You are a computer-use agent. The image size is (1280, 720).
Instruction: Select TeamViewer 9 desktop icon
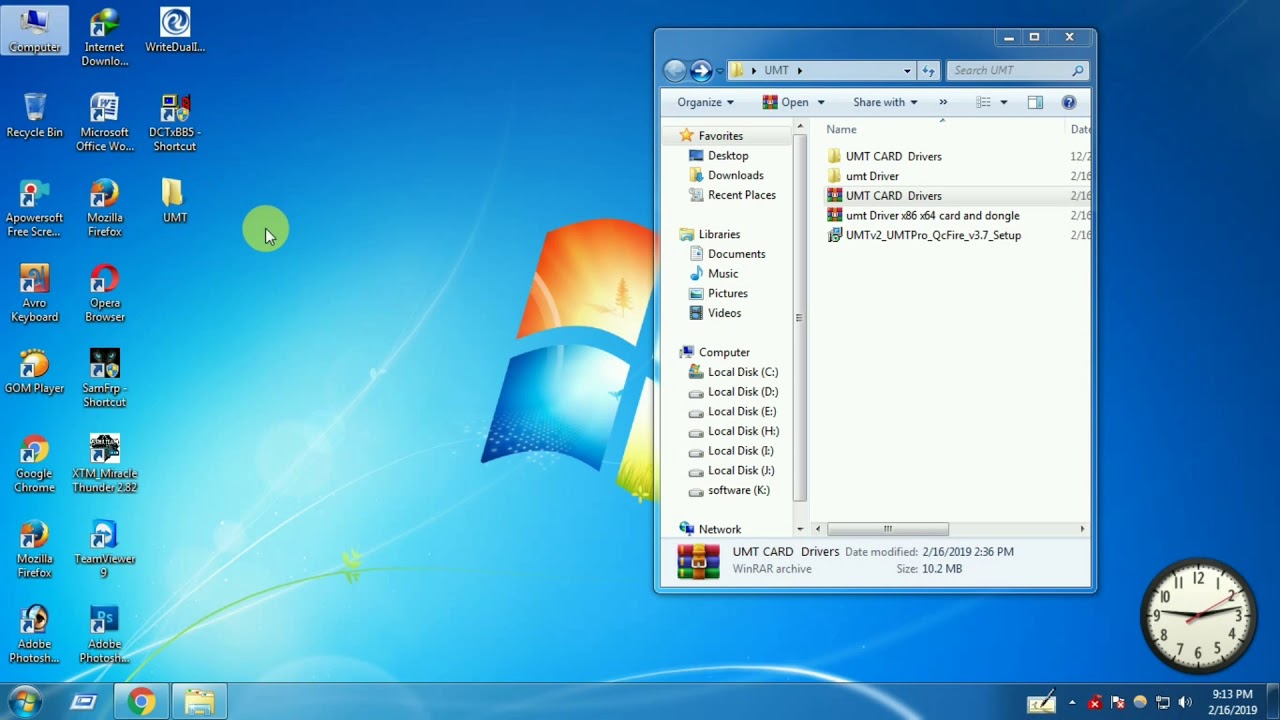click(x=105, y=549)
